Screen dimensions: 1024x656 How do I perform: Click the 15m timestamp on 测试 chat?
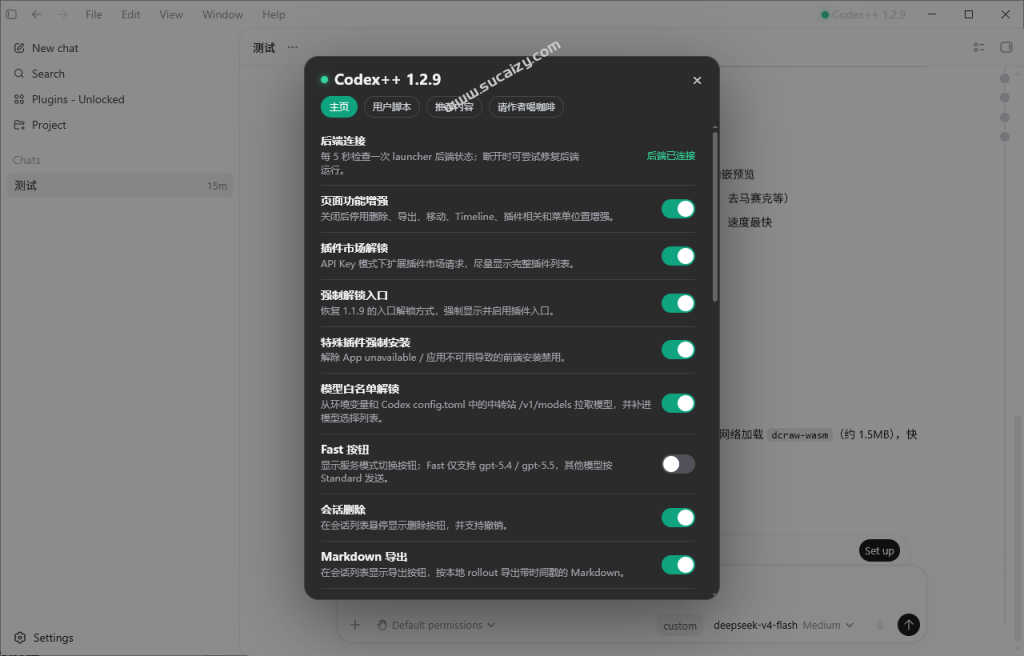point(217,186)
